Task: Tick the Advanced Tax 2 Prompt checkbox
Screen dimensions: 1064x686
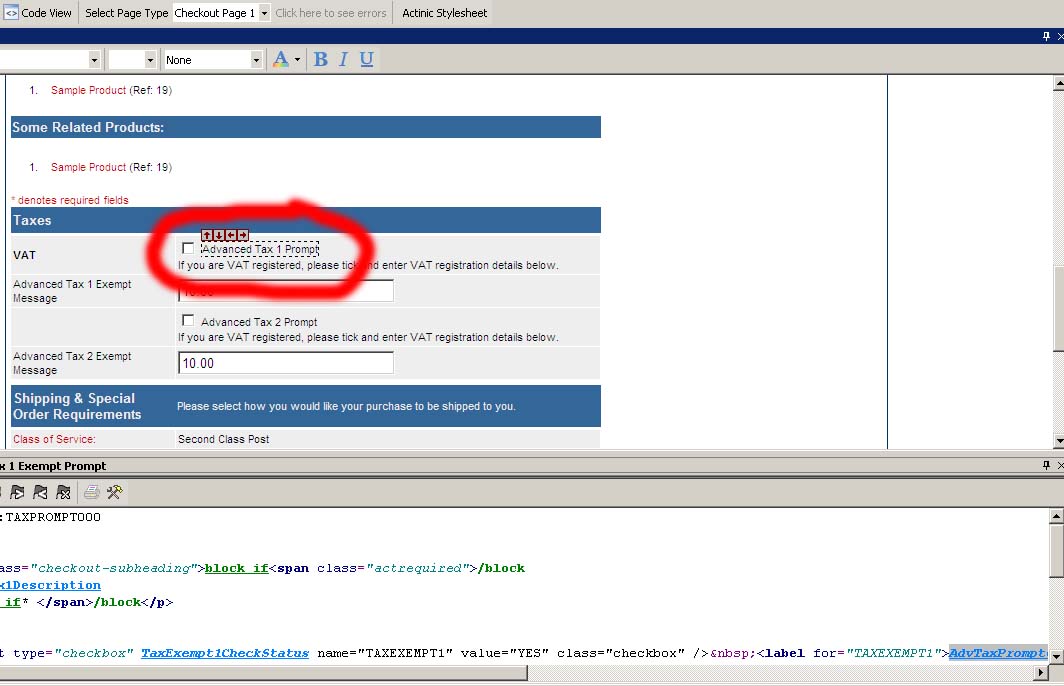Action: click(x=188, y=321)
